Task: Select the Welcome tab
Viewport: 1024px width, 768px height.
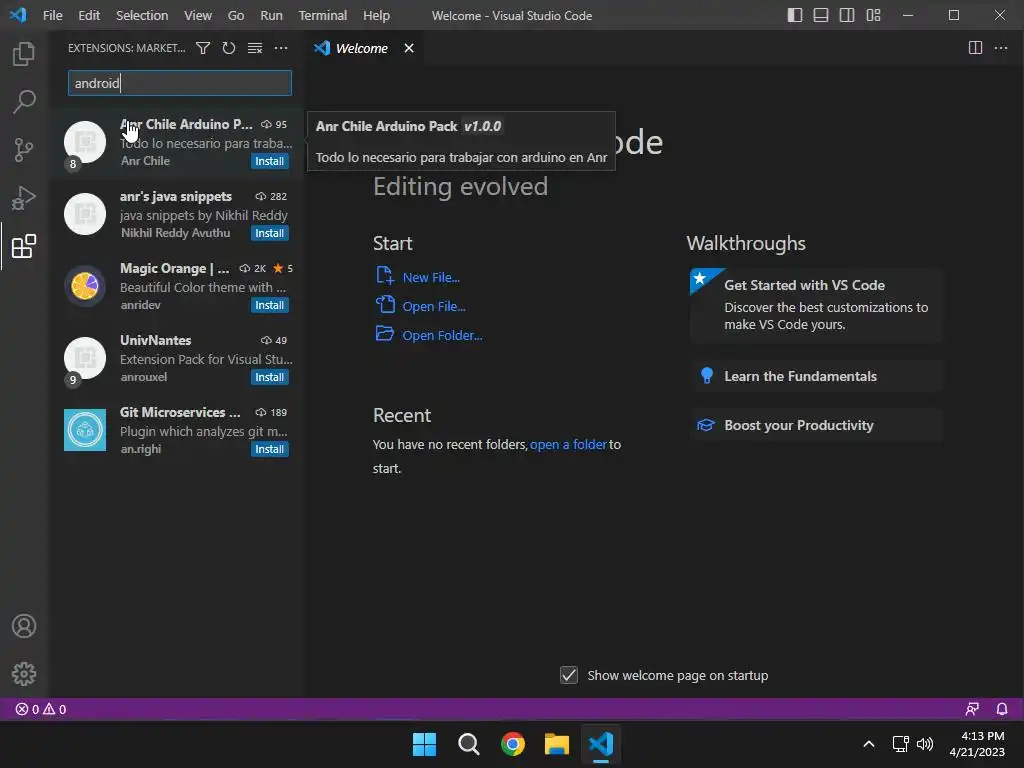Action: (x=364, y=48)
